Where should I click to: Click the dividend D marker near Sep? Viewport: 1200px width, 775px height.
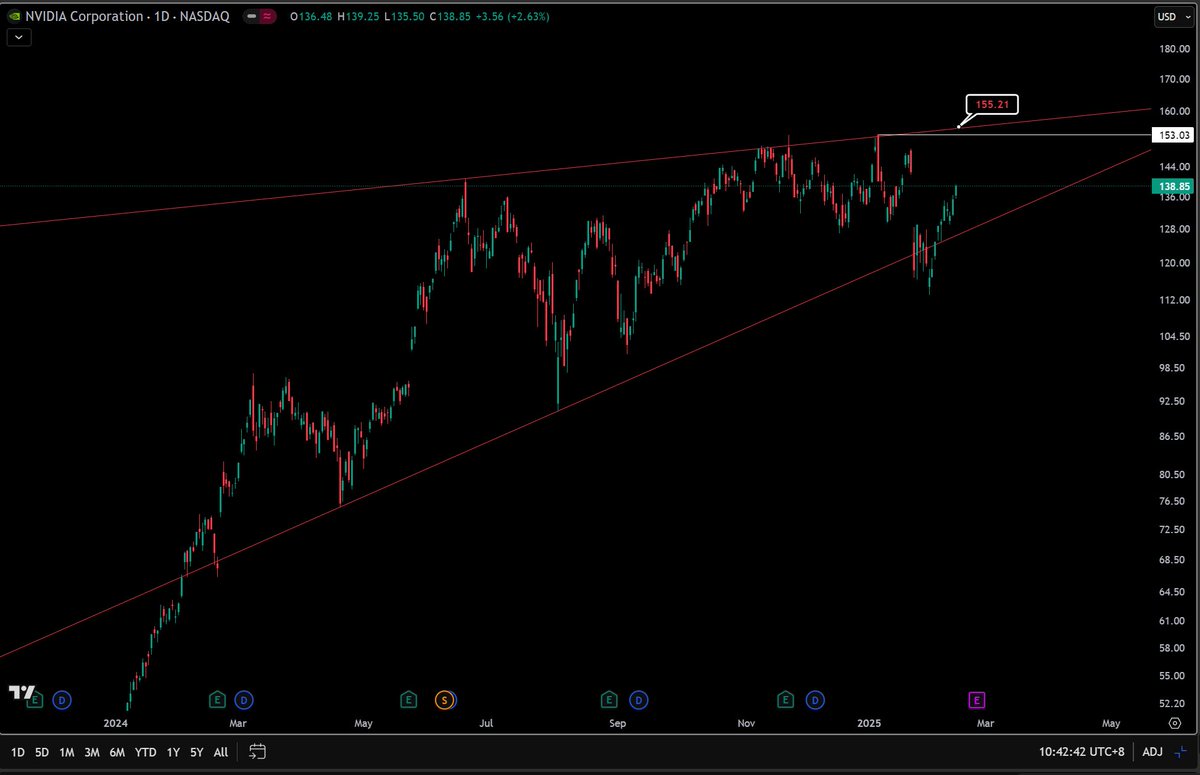point(639,699)
